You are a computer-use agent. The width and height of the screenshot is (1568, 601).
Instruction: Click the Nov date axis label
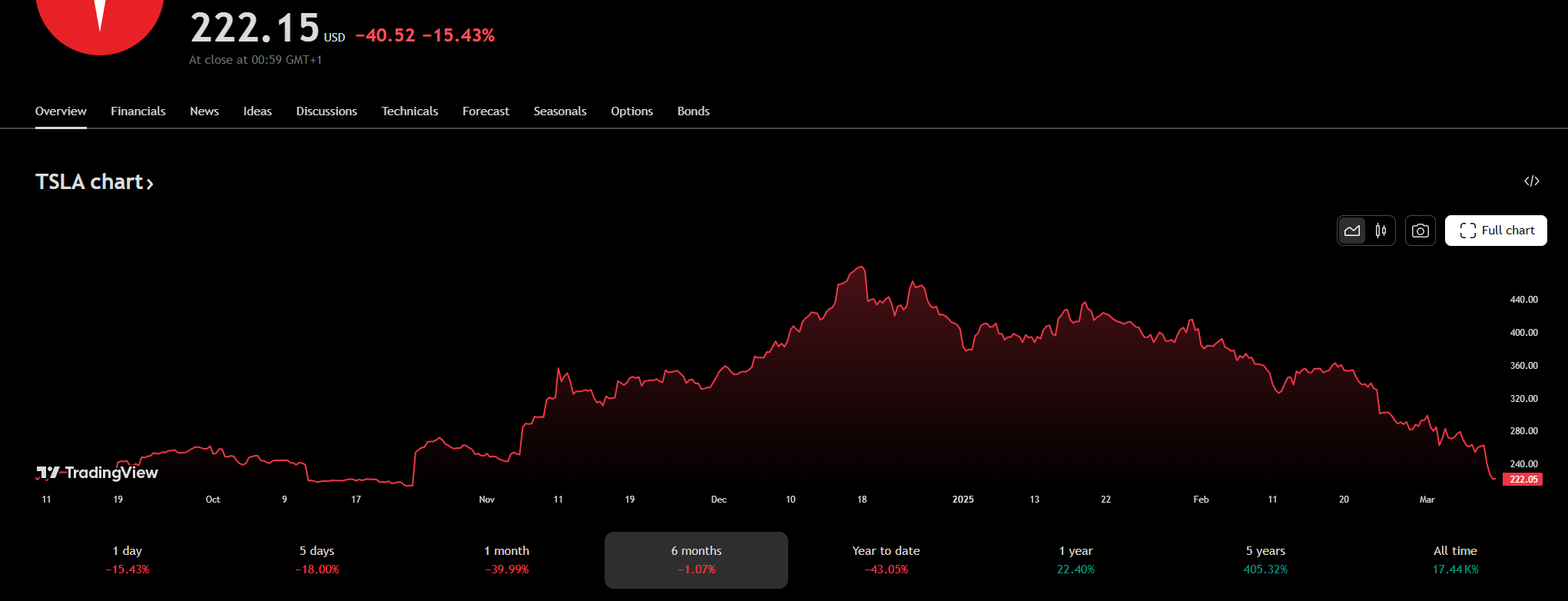coord(487,500)
